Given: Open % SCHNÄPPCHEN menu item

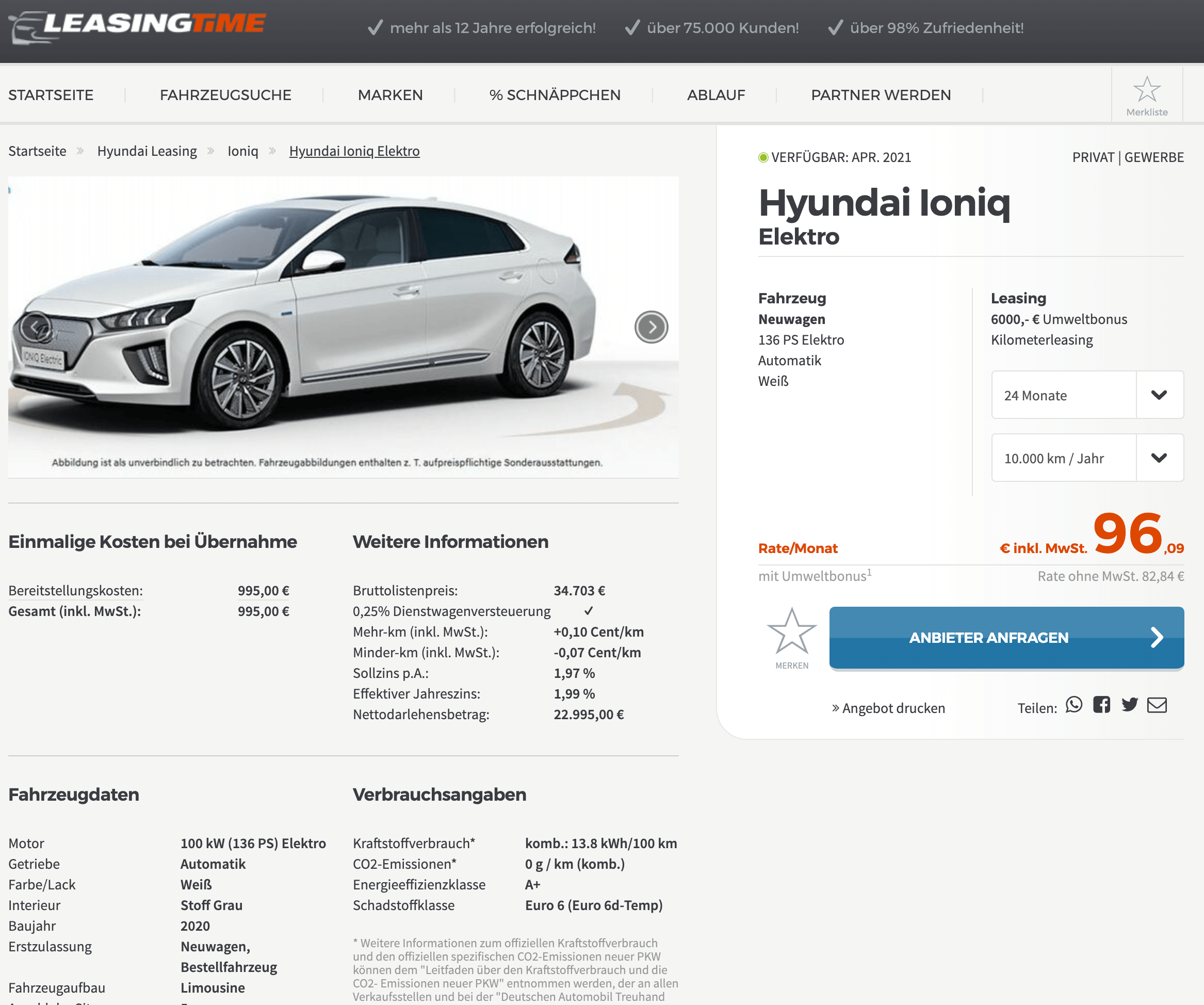Looking at the screenshot, I should (x=555, y=95).
